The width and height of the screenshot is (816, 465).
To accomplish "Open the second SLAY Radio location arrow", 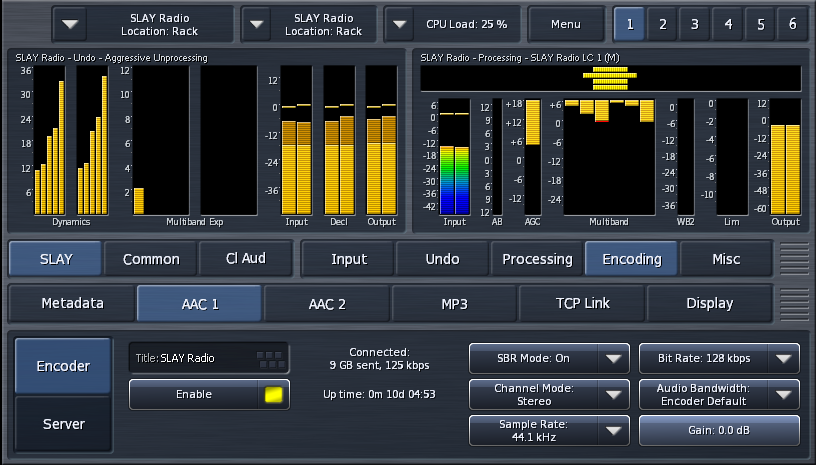I will (x=258, y=23).
